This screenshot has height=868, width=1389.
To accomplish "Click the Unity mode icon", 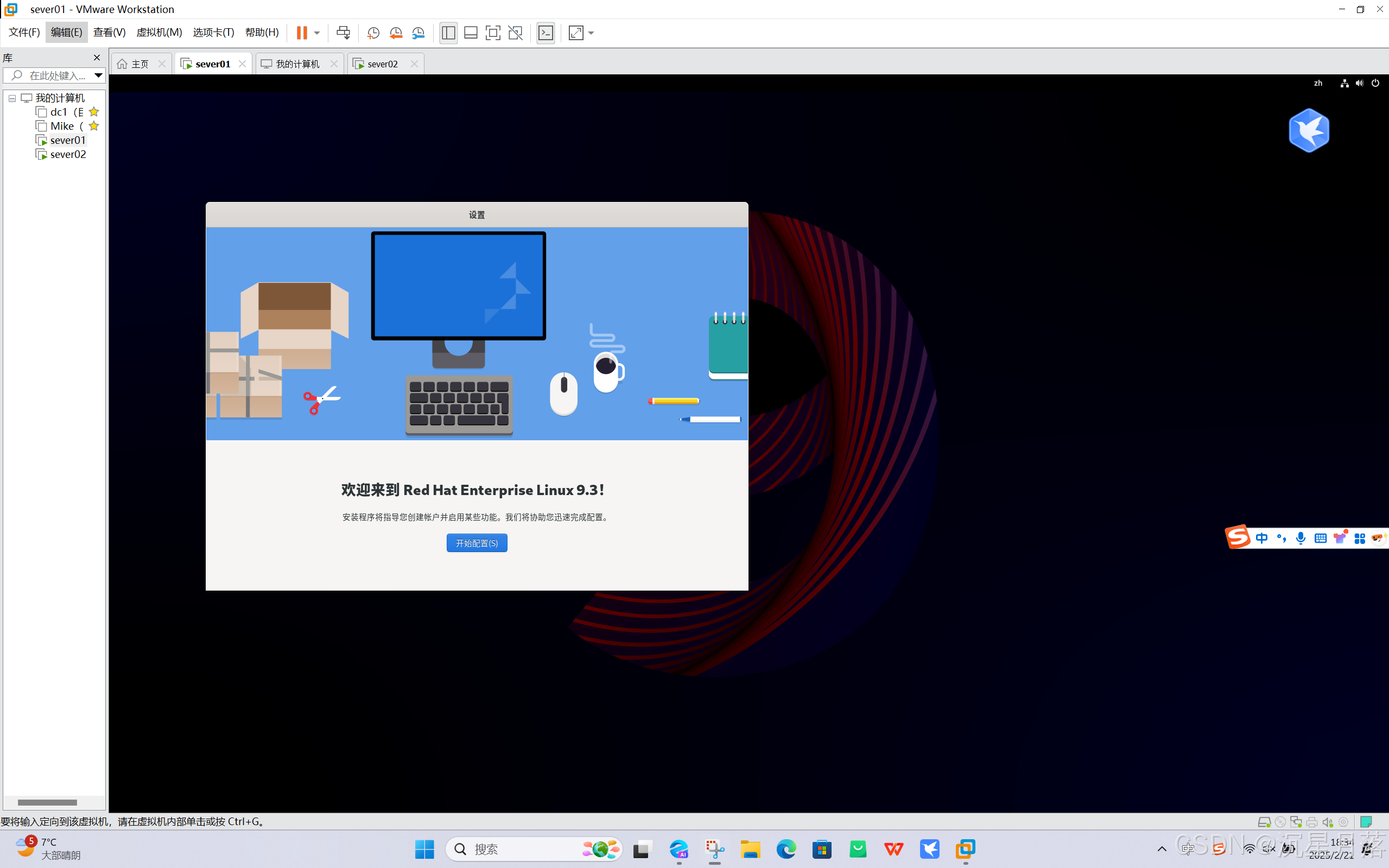I will pos(516,33).
